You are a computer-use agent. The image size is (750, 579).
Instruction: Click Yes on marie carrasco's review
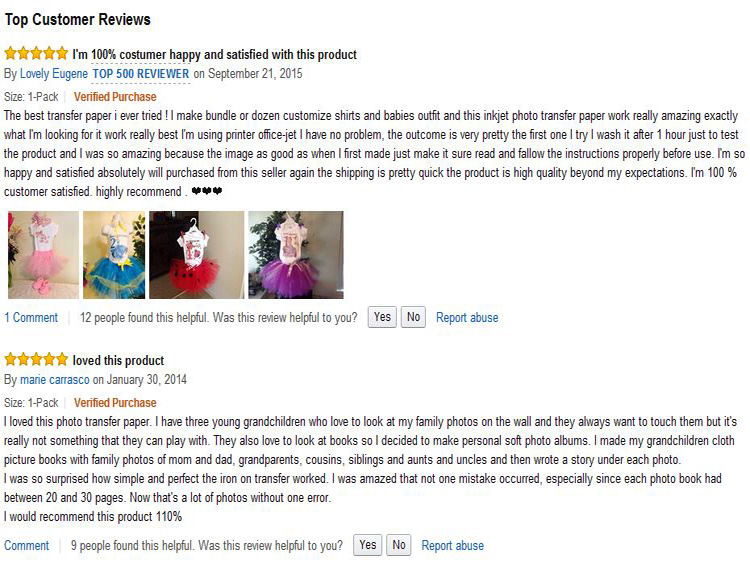pyautogui.click(x=368, y=545)
